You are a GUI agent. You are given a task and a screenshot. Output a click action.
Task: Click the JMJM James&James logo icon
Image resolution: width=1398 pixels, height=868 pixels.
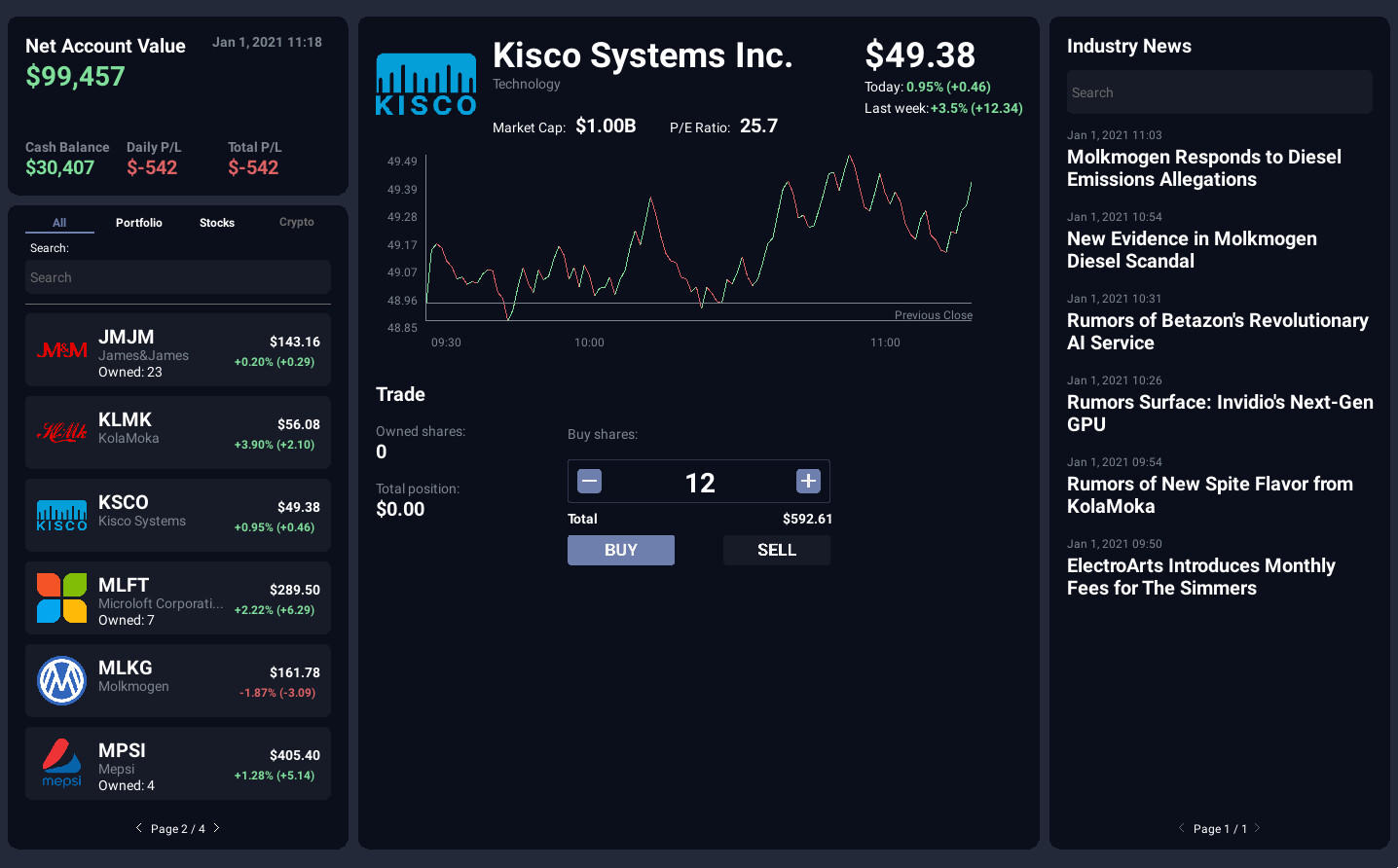62,349
